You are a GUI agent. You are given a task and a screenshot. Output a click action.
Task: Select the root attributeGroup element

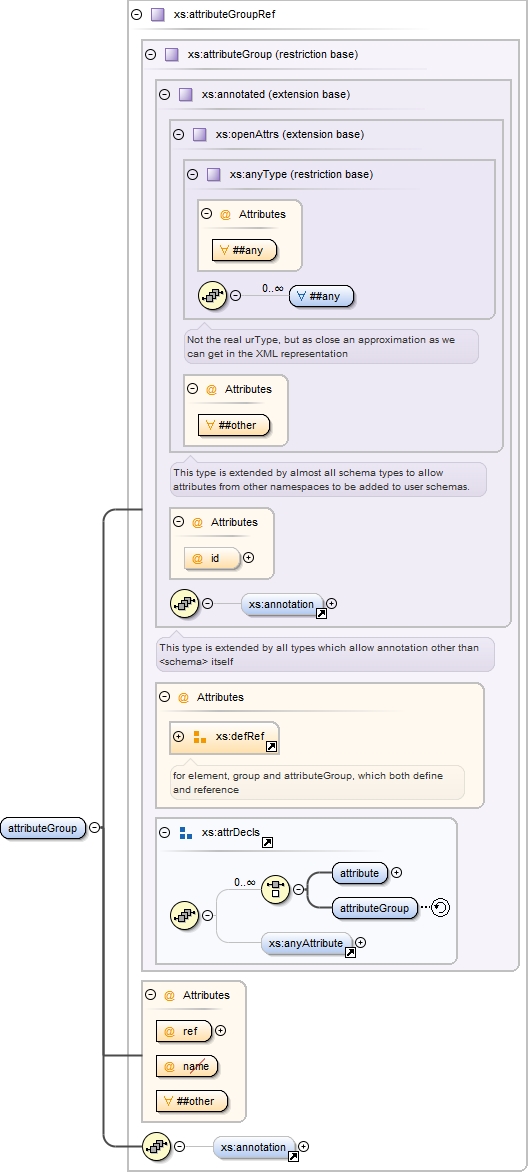pyautogui.click(x=43, y=828)
